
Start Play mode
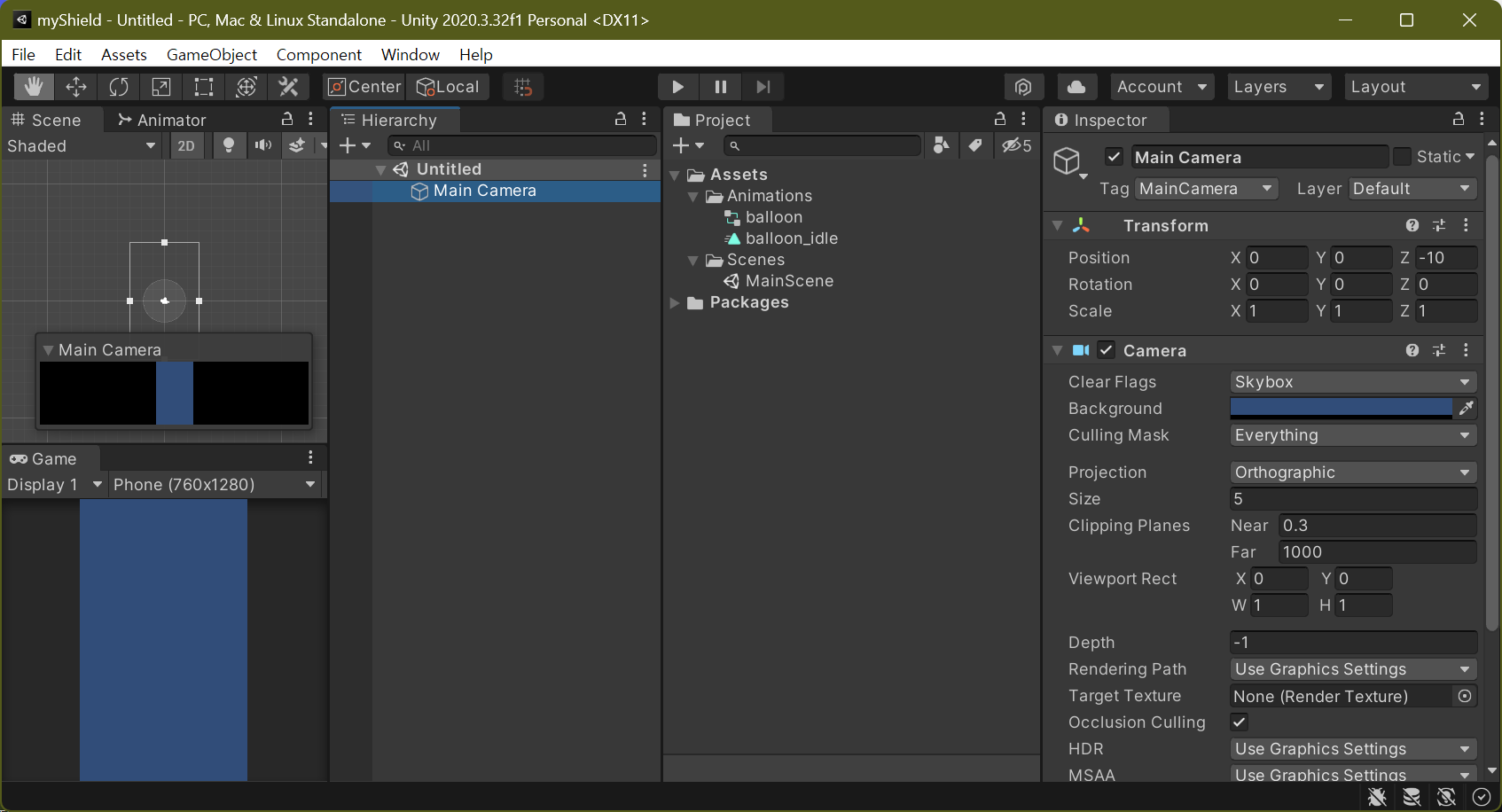[x=678, y=87]
